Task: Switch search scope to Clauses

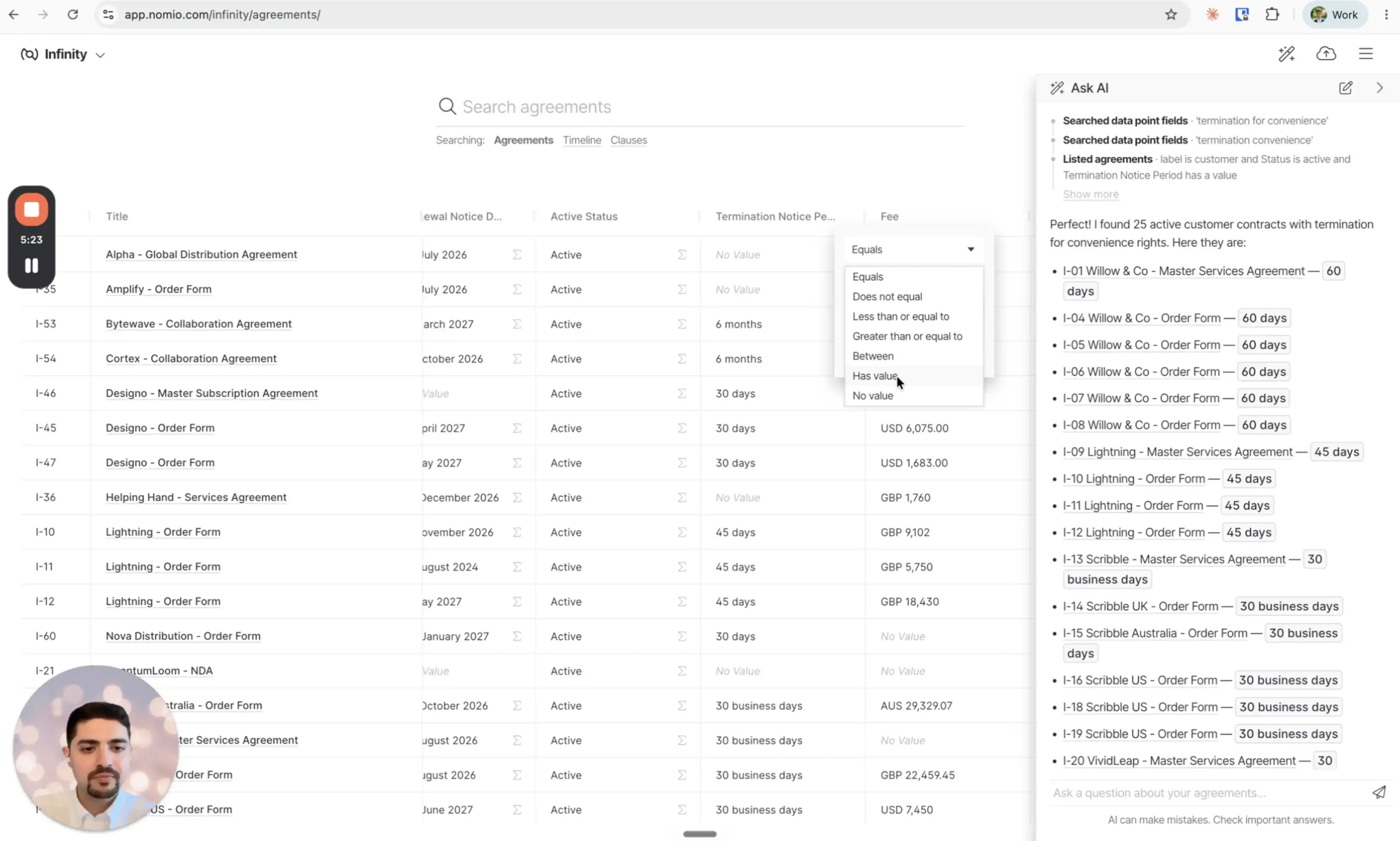Action: click(628, 140)
